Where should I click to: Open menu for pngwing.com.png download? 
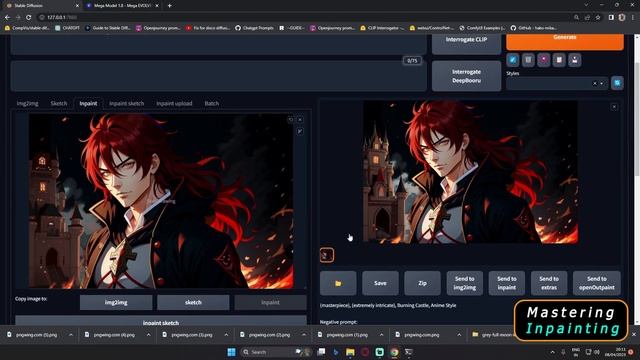459,334
